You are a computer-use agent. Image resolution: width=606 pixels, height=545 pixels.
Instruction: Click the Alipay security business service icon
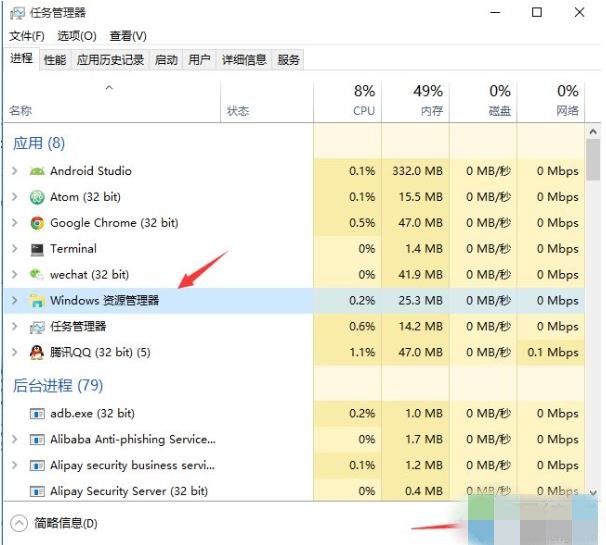[x=37, y=465]
